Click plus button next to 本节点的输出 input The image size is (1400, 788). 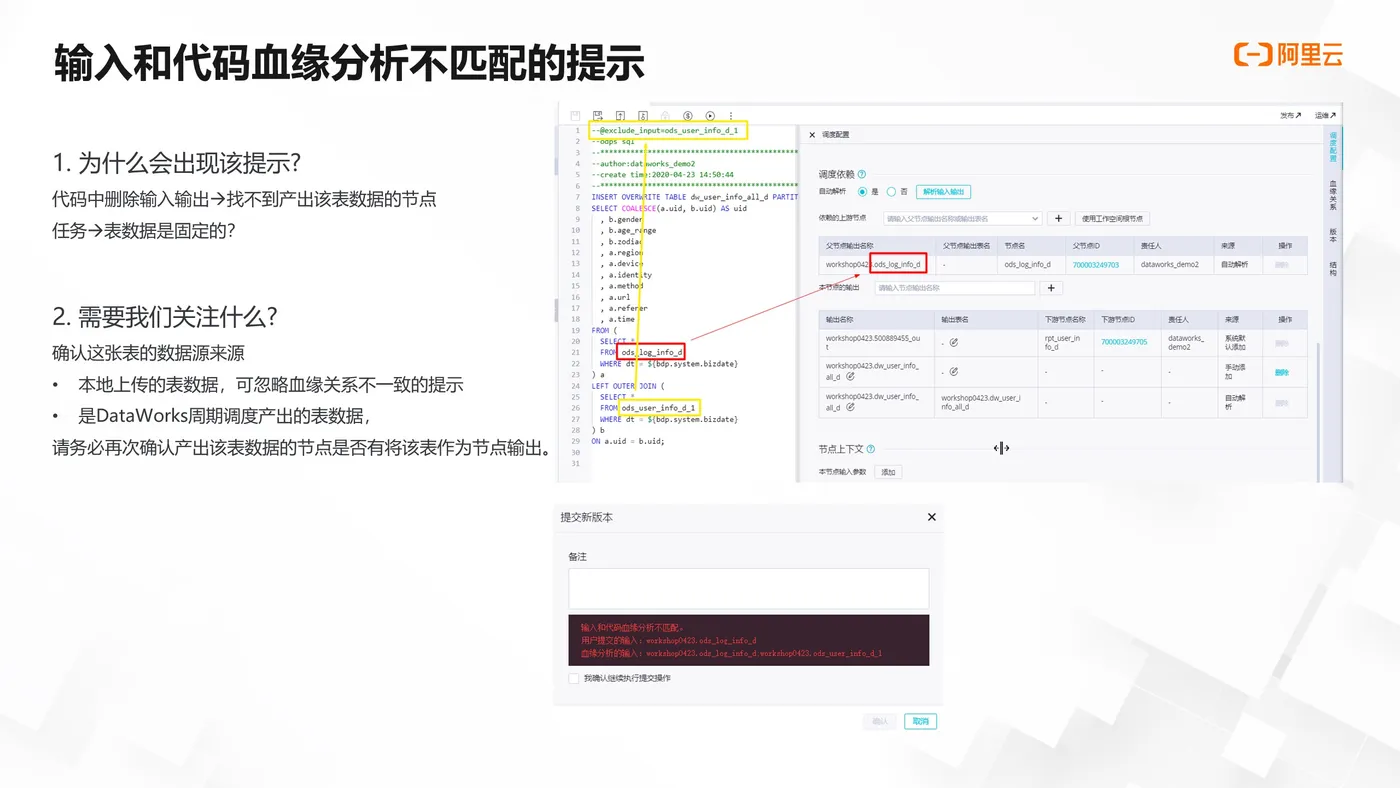point(1051,288)
